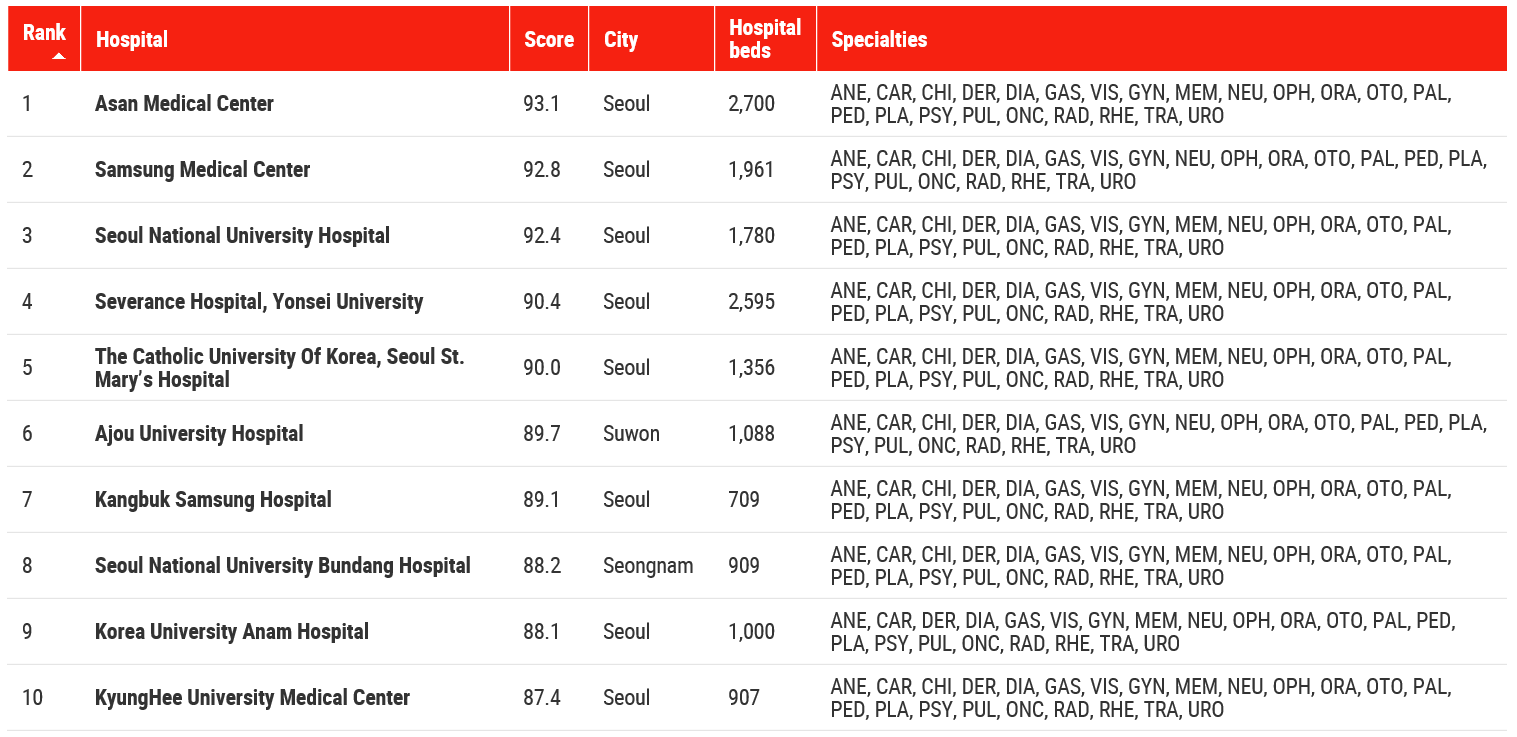Click the Rank sort arrow icon
The image size is (1517, 737).
coord(59,56)
